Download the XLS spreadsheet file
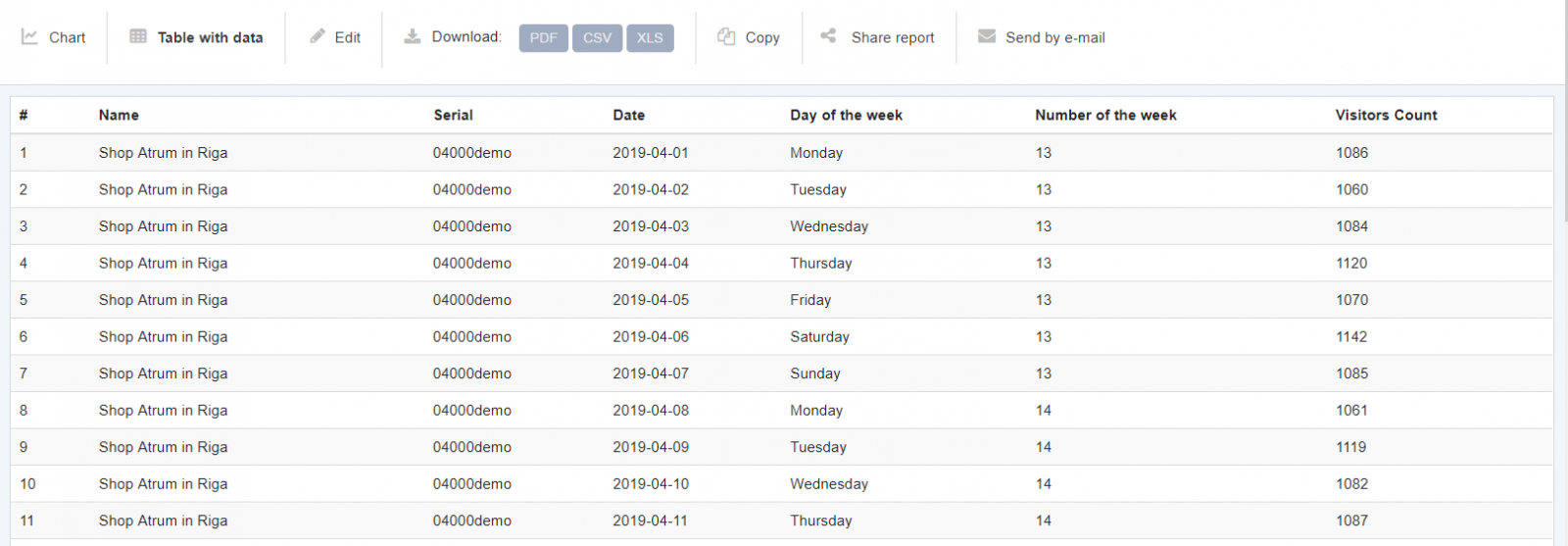 pos(650,38)
